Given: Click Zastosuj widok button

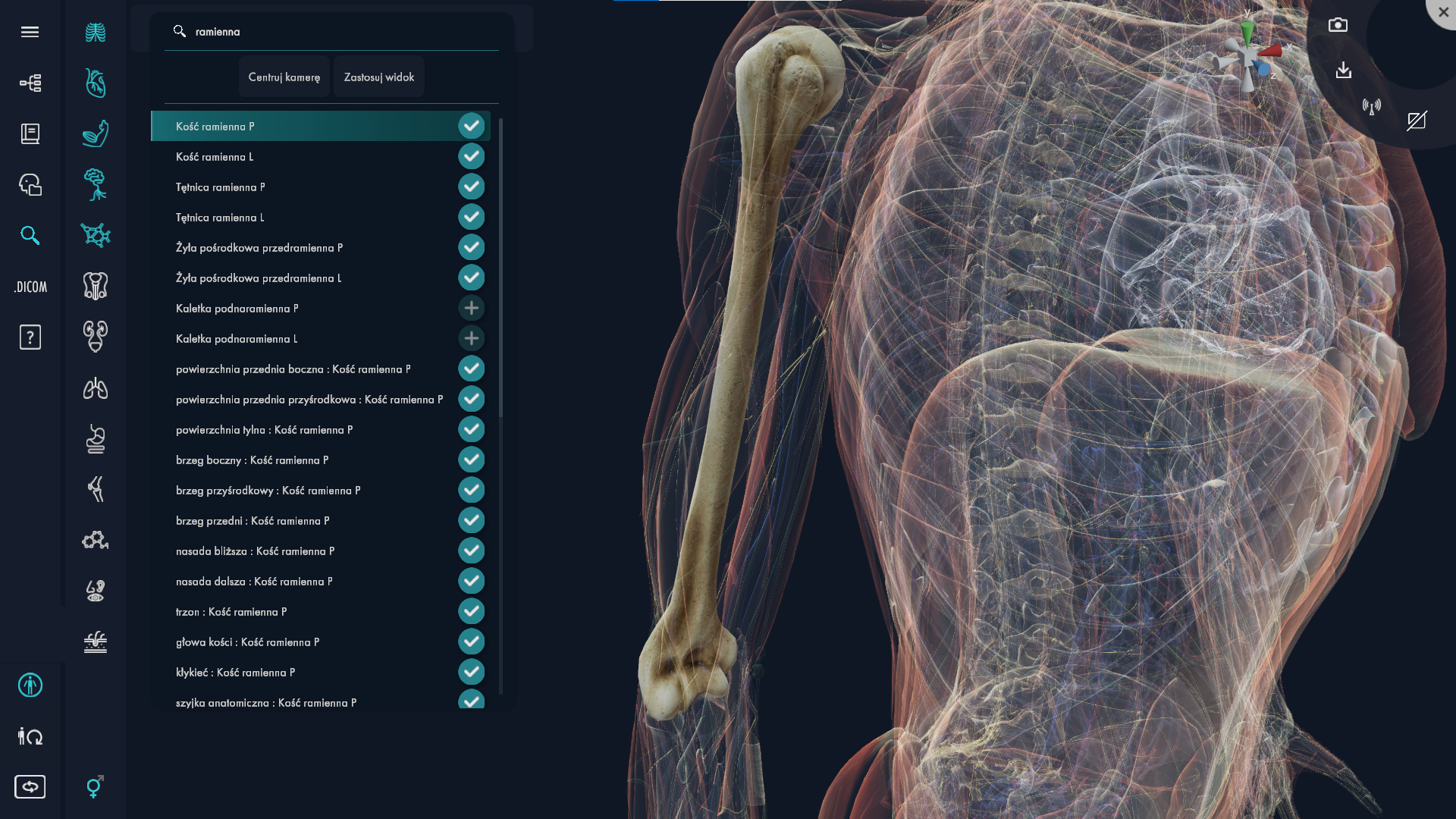Looking at the screenshot, I should [379, 77].
